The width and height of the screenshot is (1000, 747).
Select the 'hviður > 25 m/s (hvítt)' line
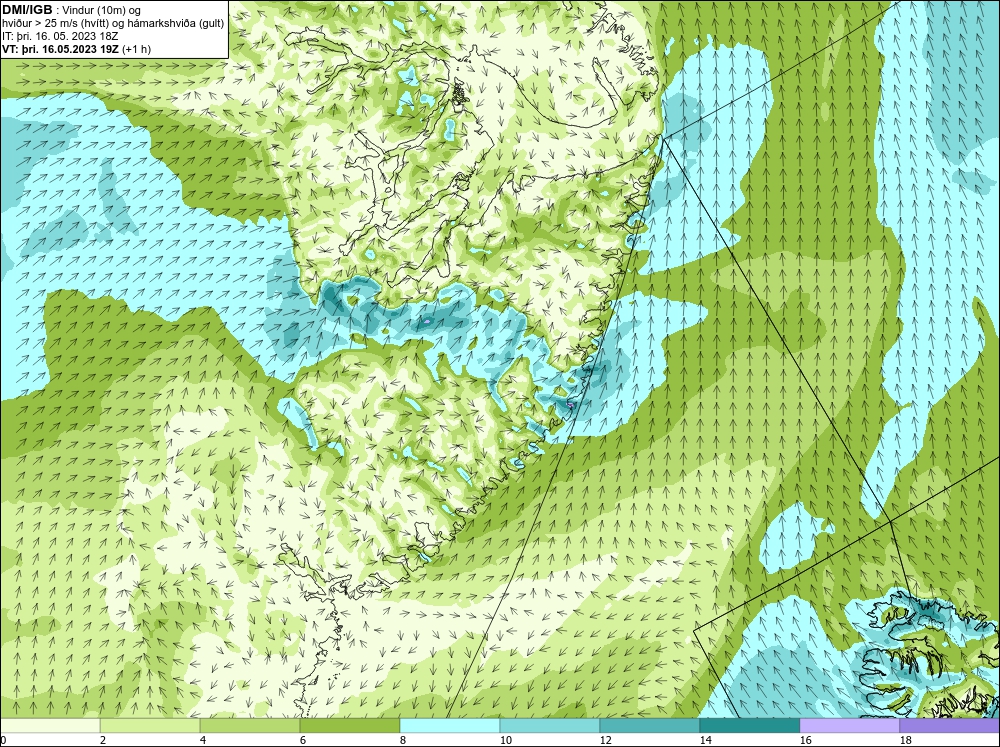(x=55, y=23)
